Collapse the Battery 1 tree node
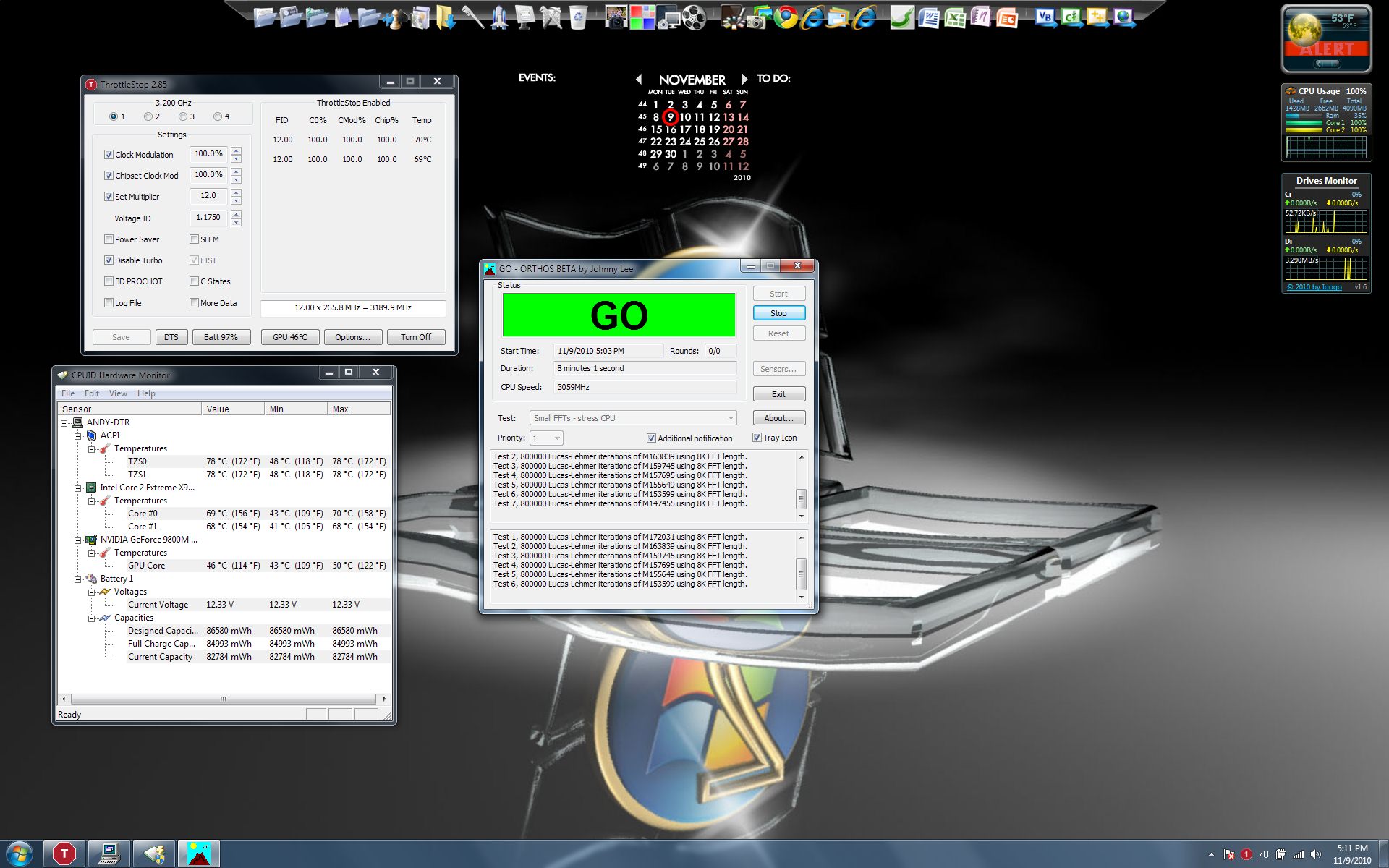The height and width of the screenshot is (868, 1389). click(78, 579)
